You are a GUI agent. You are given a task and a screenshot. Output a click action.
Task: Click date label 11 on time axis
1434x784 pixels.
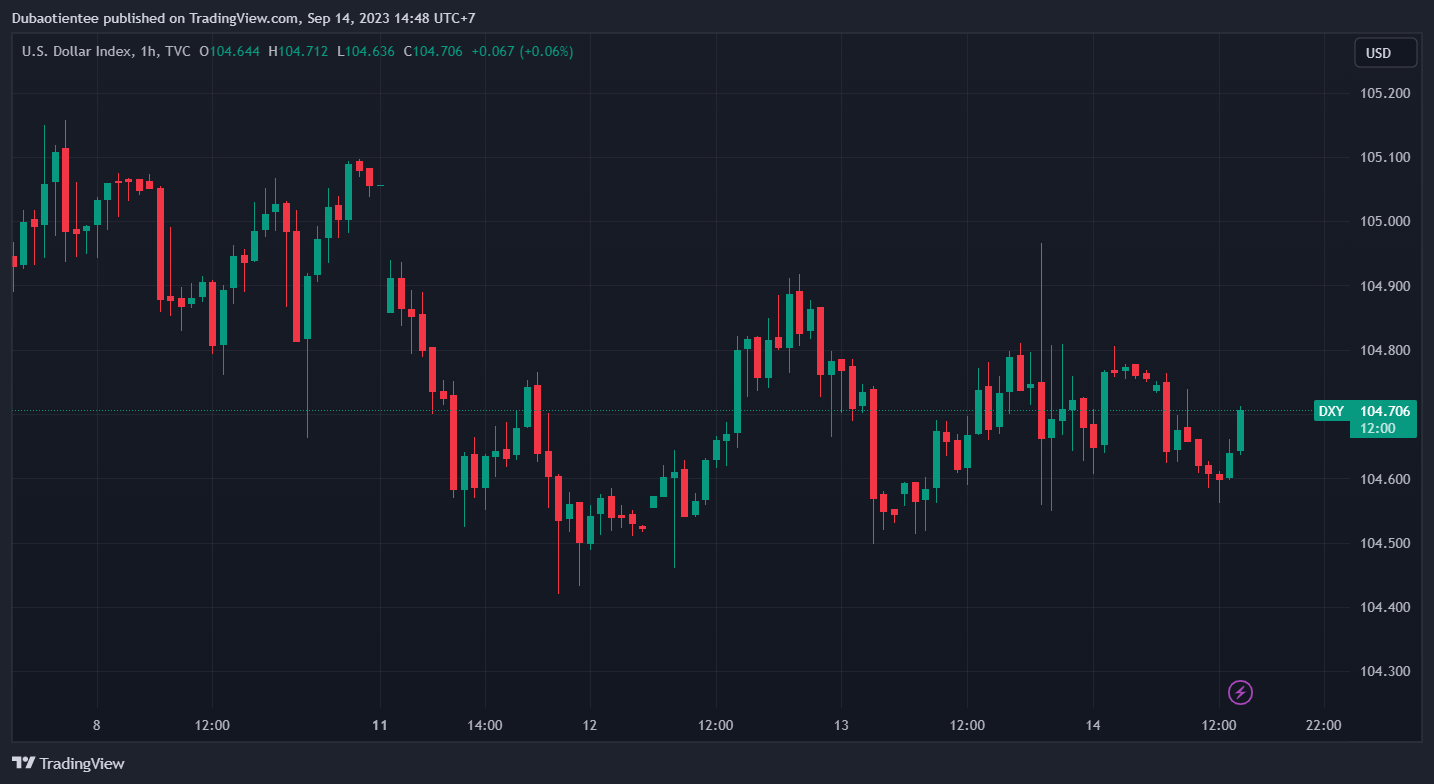(x=379, y=725)
